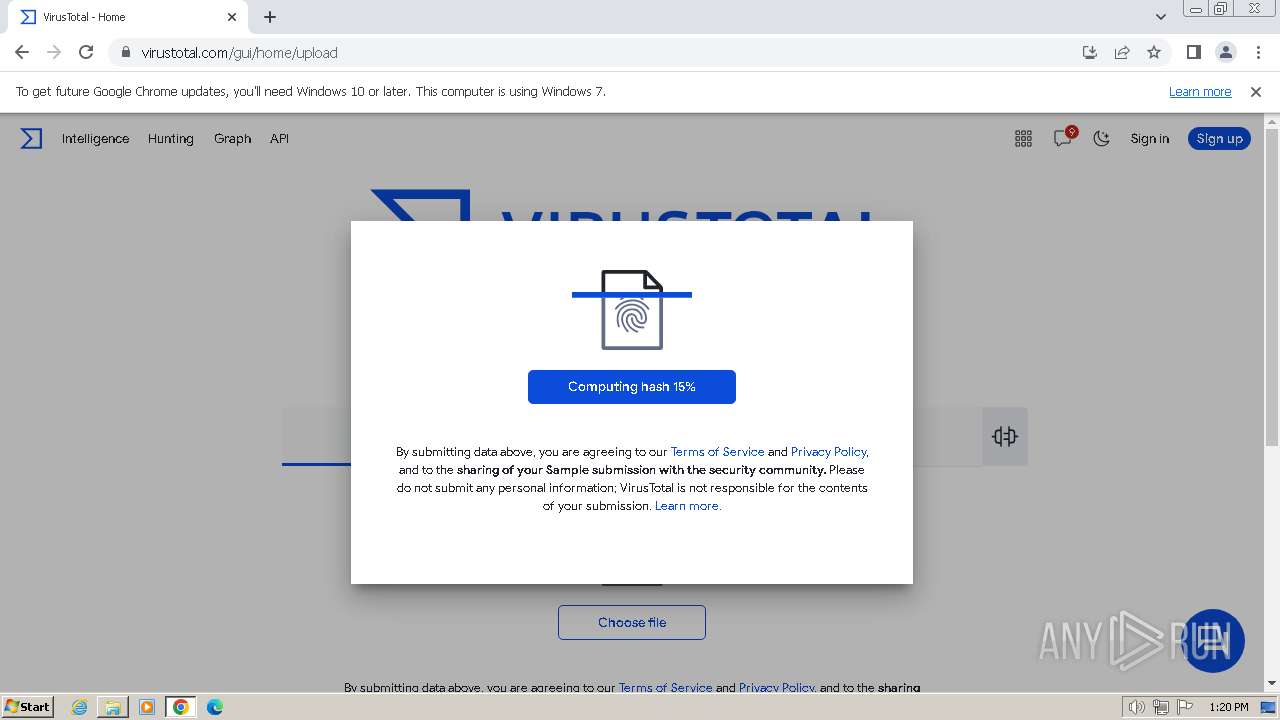The image size is (1280, 720).
Task: Click the Computing hash progress button
Action: point(632,387)
